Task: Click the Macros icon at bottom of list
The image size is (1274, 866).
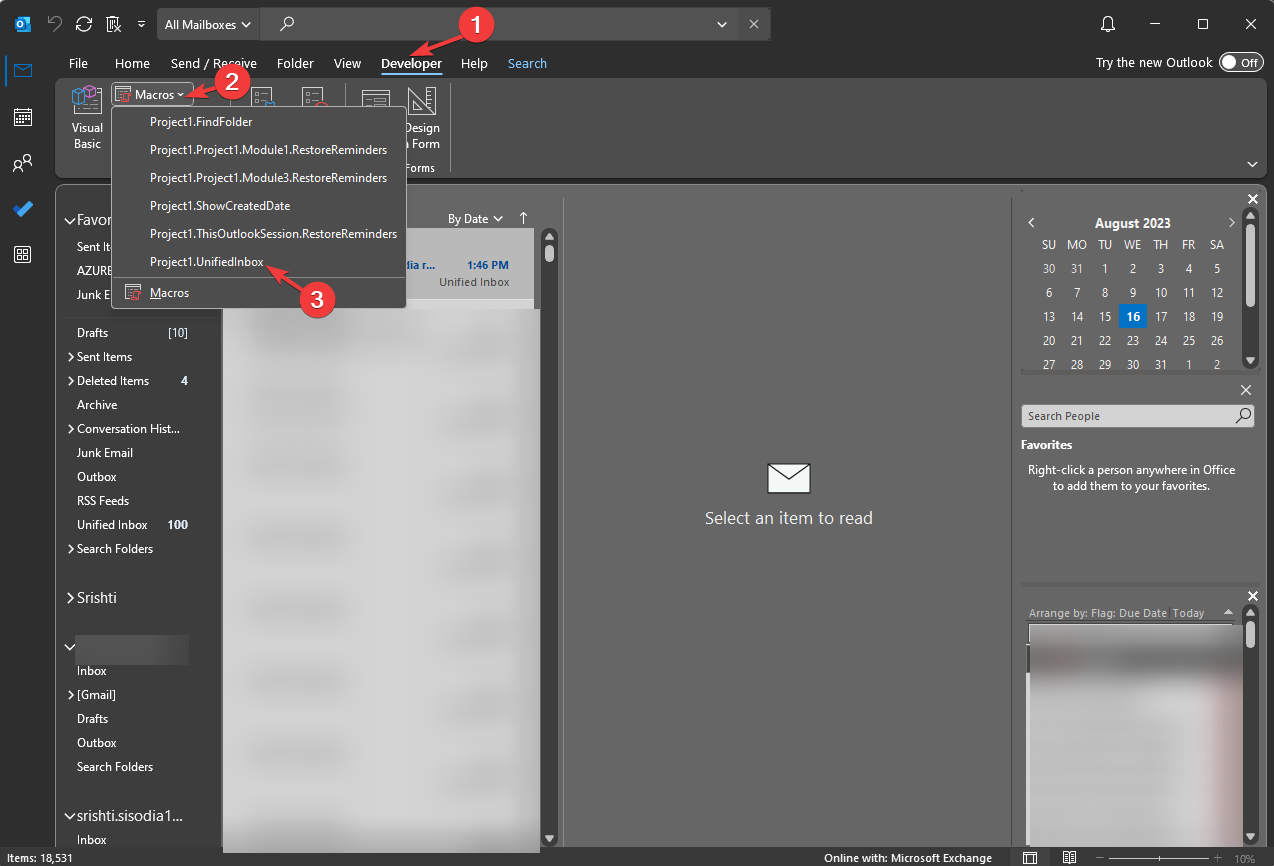Action: 132,293
